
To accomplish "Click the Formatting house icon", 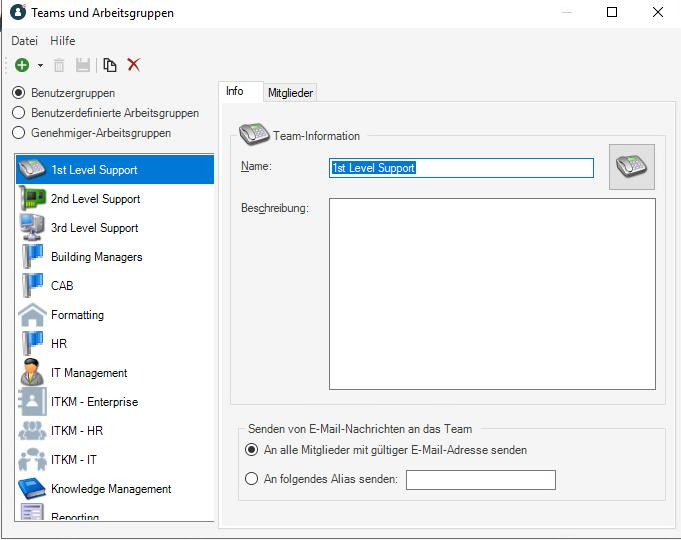I will tap(32, 315).
